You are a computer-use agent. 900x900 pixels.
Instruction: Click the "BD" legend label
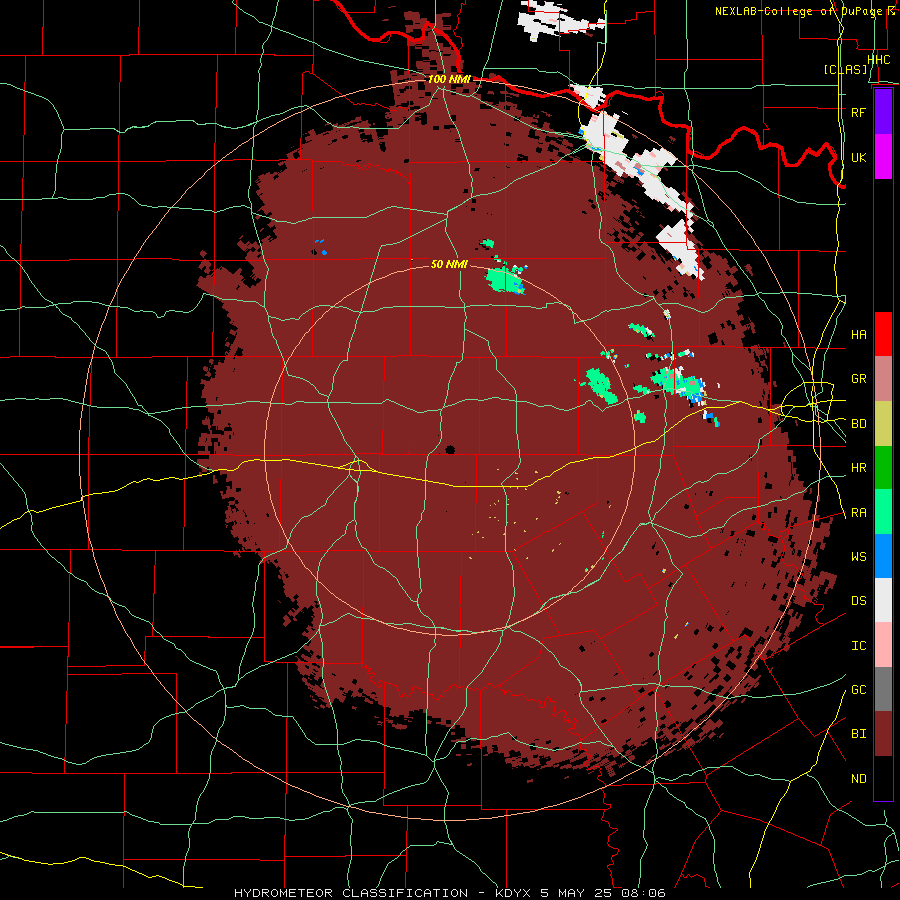tap(859, 424)
